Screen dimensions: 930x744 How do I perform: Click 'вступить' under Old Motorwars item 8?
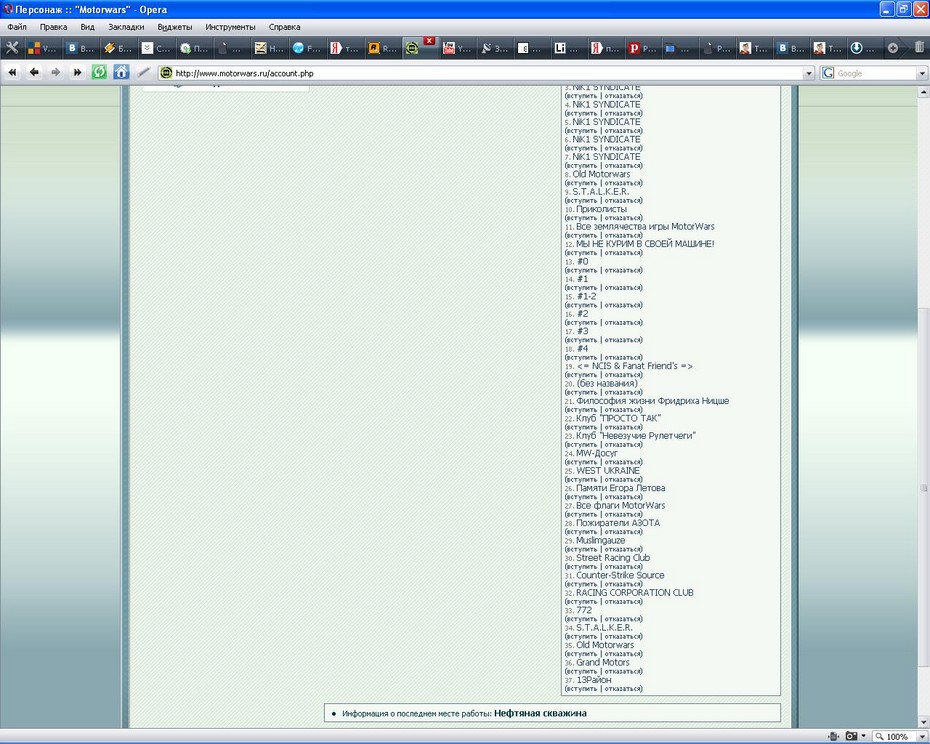click(582, 183)
